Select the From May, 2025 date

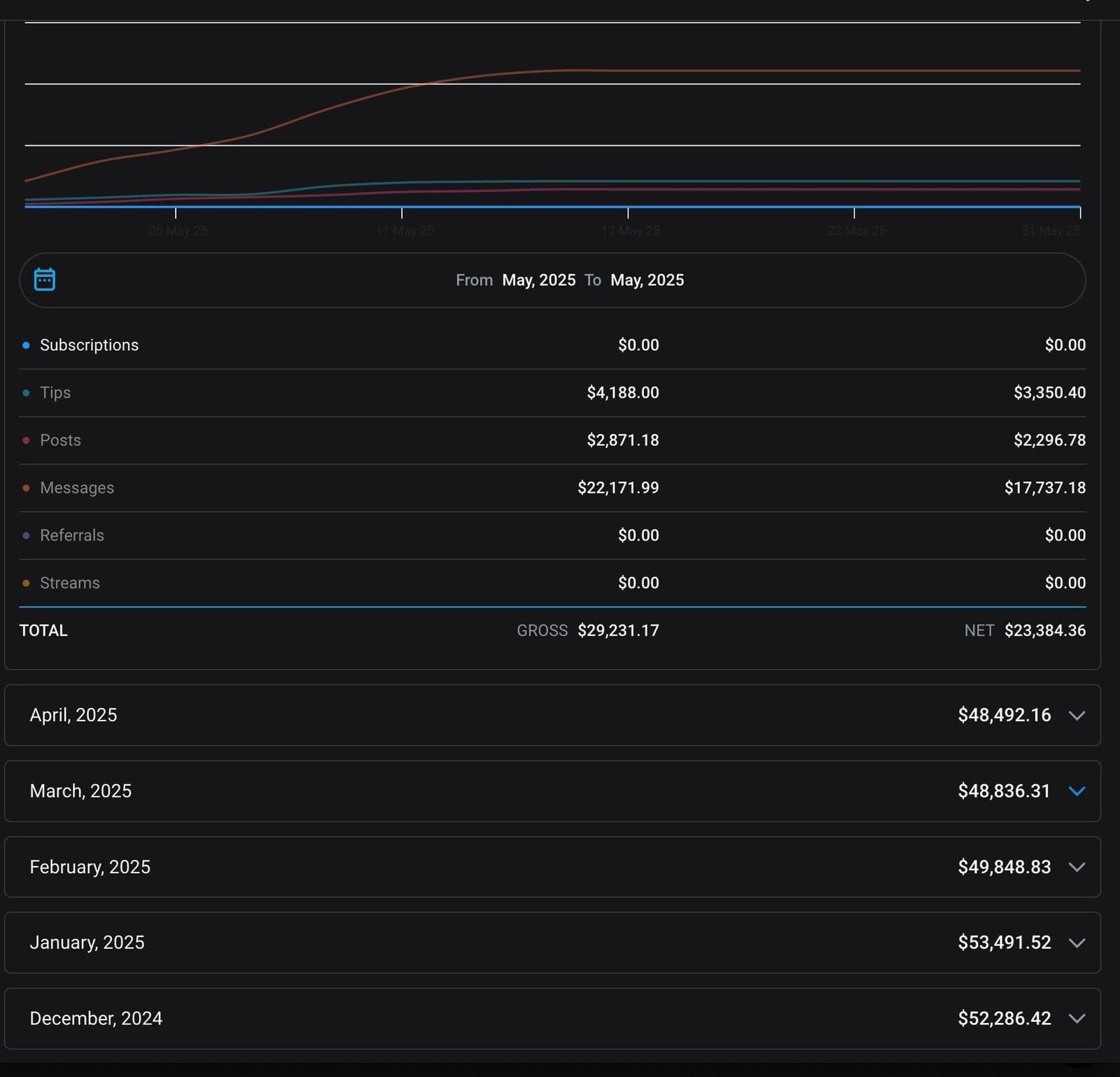pos(538,280)
